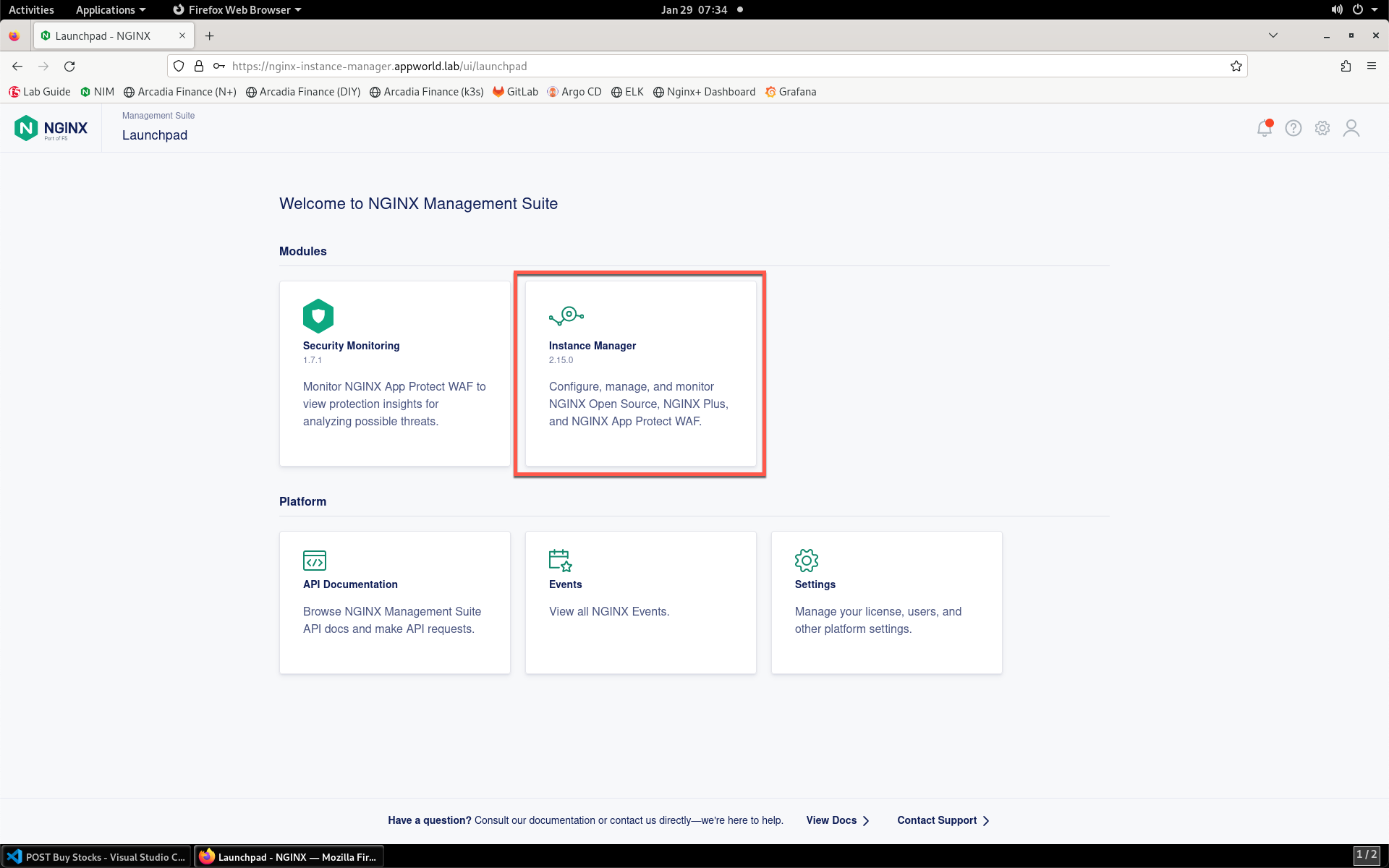1389x868 pixels.
Task: Click the clock showing Jan 29 07:34
Action: click(694, 9)
